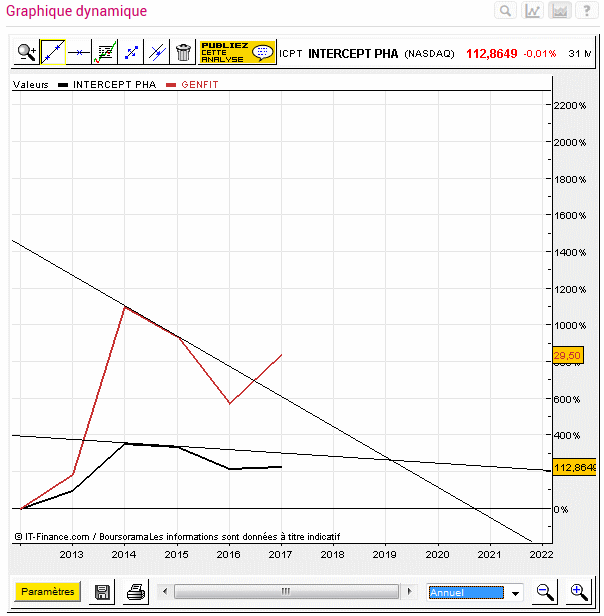Select the zoom magnifier tool in the toolbar
This screenshot has width=604, height=616.
click(x=27, y=52)
